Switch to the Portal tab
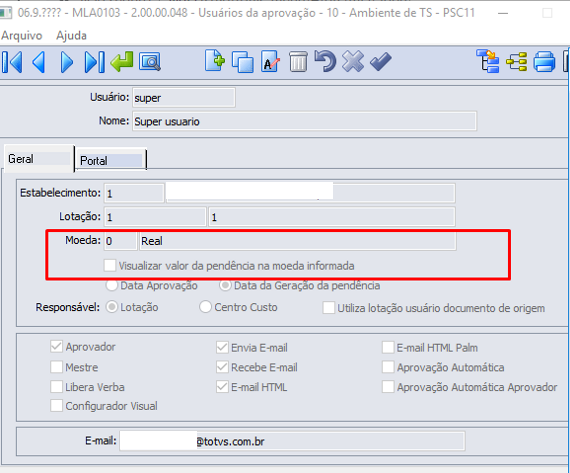Viewport: 570px width, 473px height. [111, 160]
